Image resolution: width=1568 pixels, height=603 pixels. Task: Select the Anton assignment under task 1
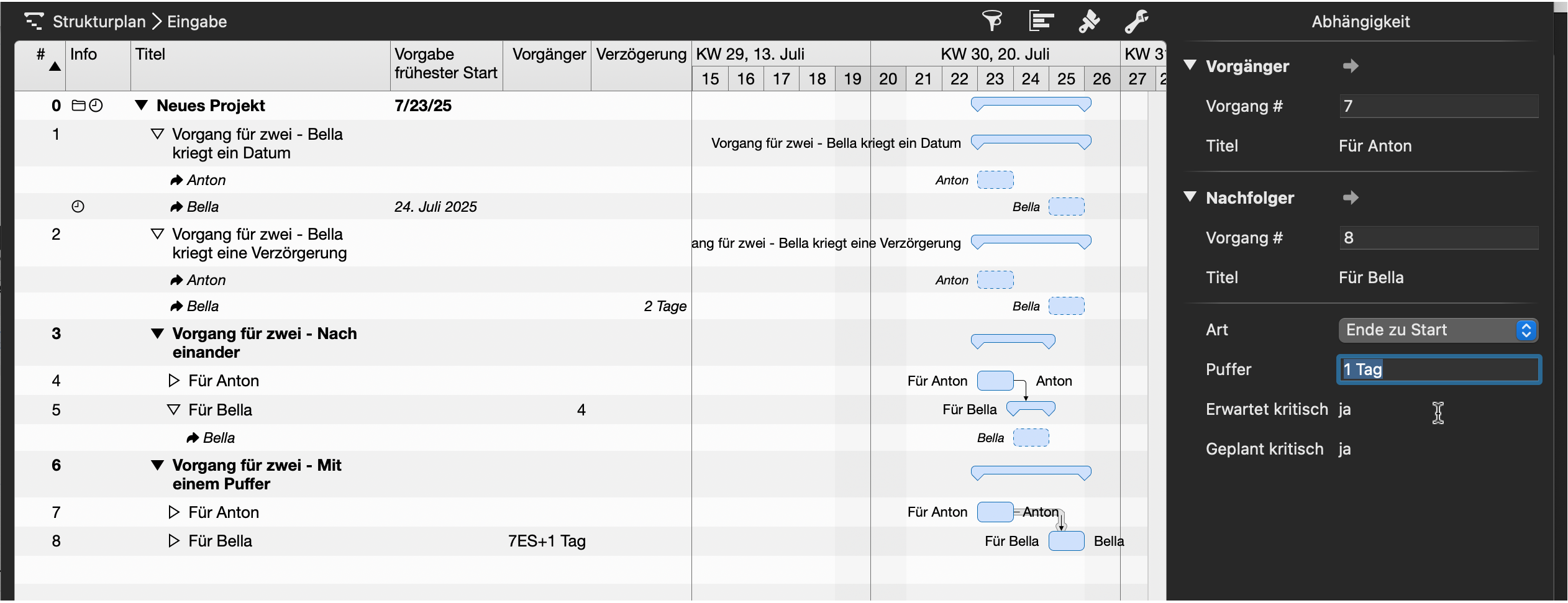pos(206,180)
